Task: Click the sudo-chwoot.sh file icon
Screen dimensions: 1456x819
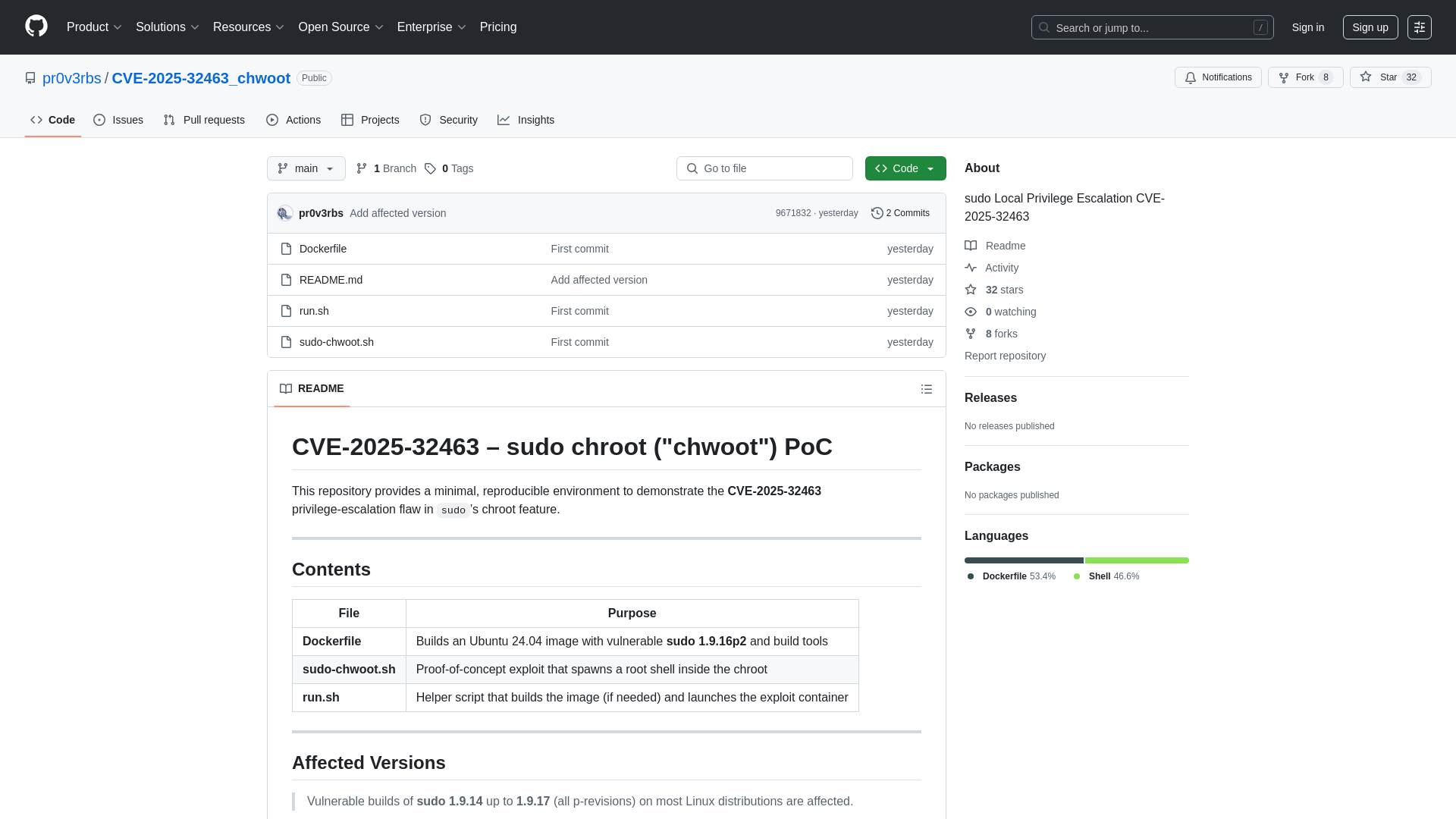Action: [286, 342]
